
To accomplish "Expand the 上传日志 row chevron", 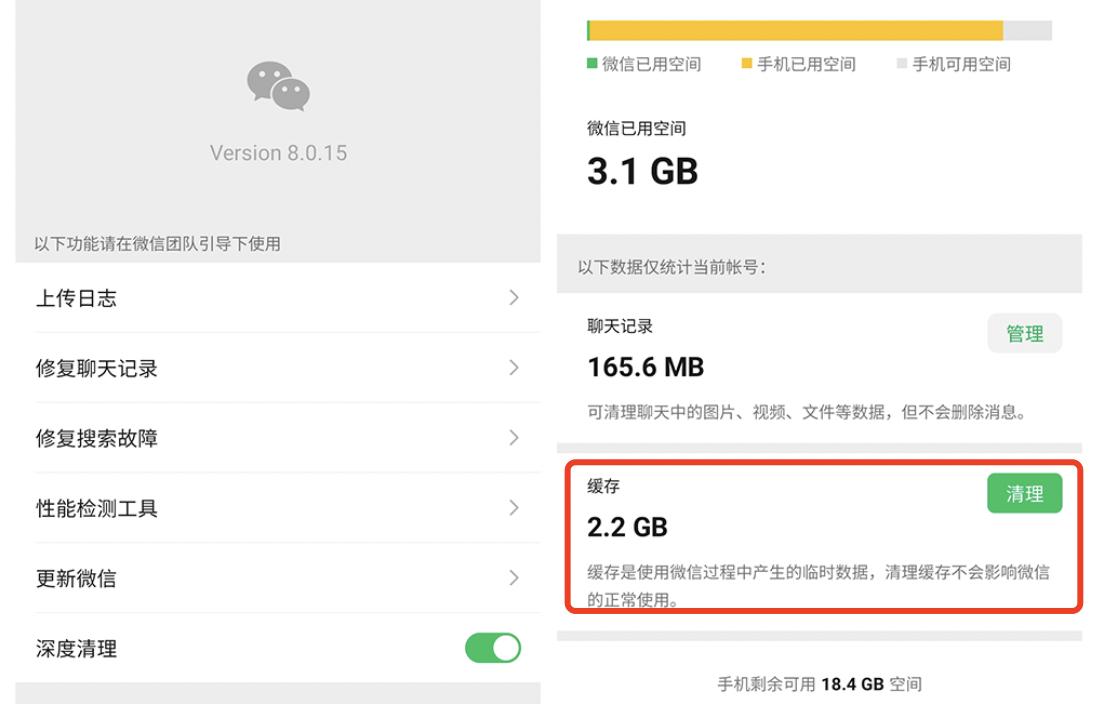I will pos(512,298).
